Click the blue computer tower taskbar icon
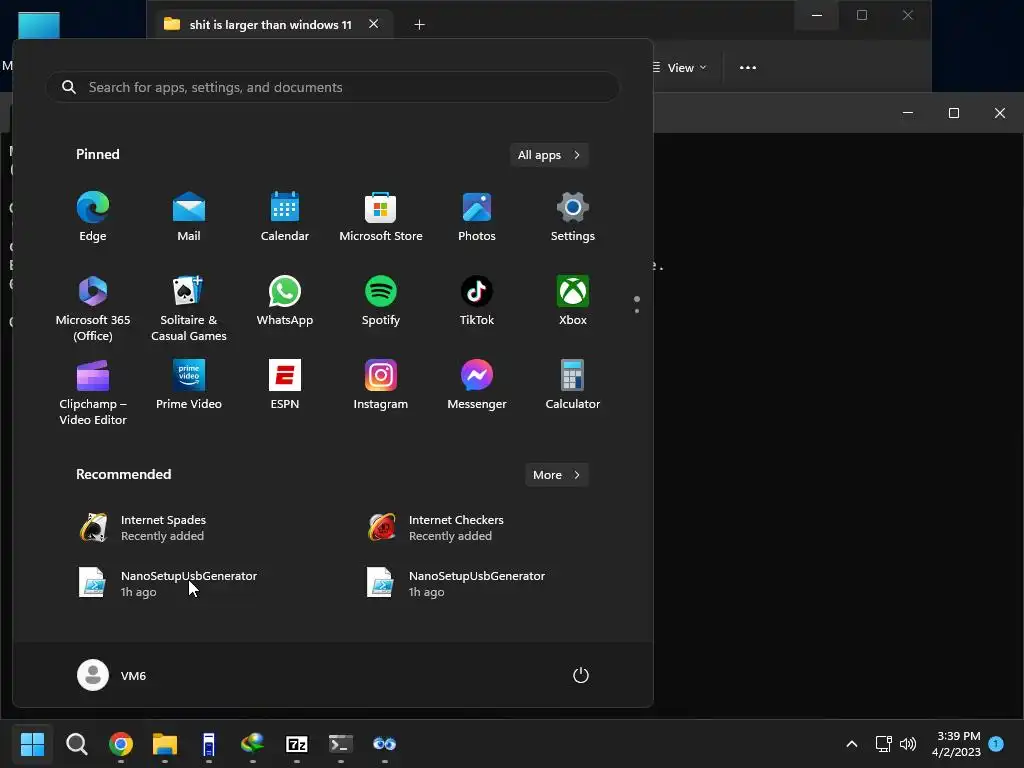Image resolution: width=1024 pixels, height=768 pixels. pyautogui.click(x=208, y=744)
